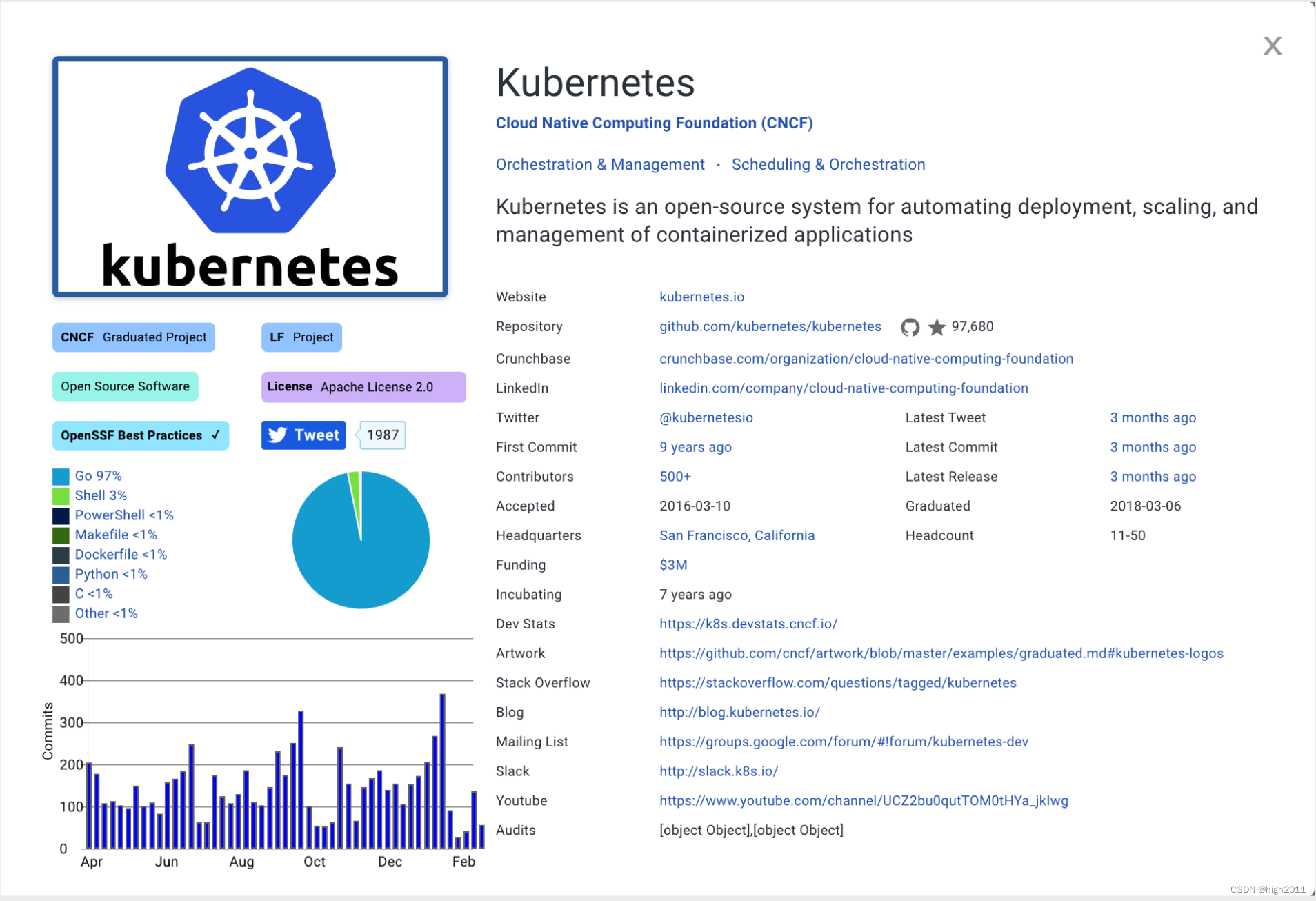The image size is (1316, 901).
Task: Click the Audits [object Object] value
Action: click(751, 831)
